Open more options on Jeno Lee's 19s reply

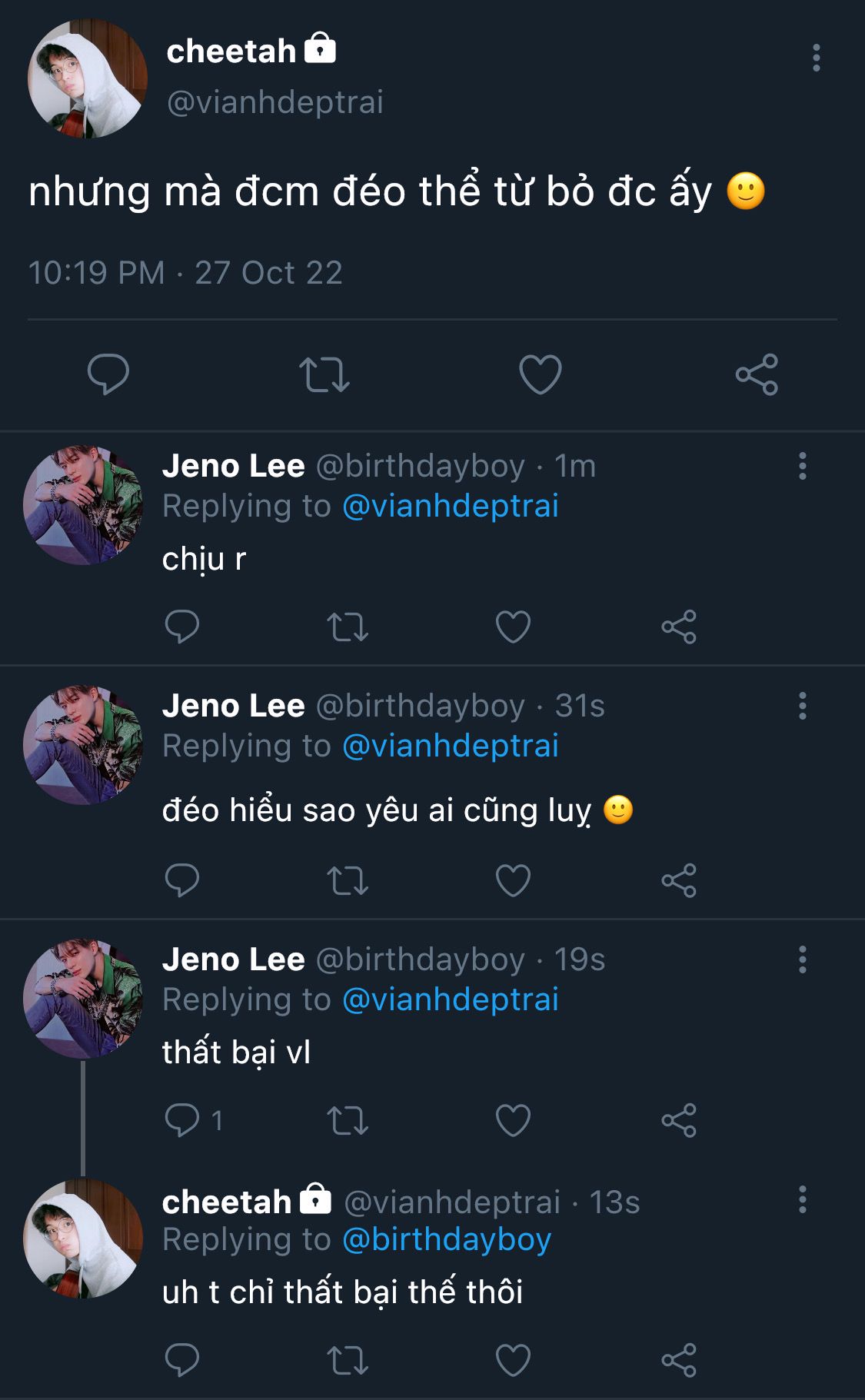(x=803, y=959)
